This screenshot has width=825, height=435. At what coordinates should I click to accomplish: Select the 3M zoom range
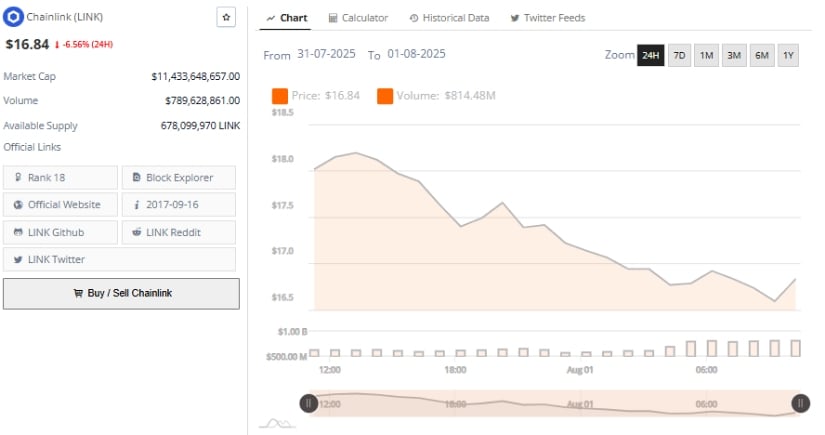(x=734, y=55)
